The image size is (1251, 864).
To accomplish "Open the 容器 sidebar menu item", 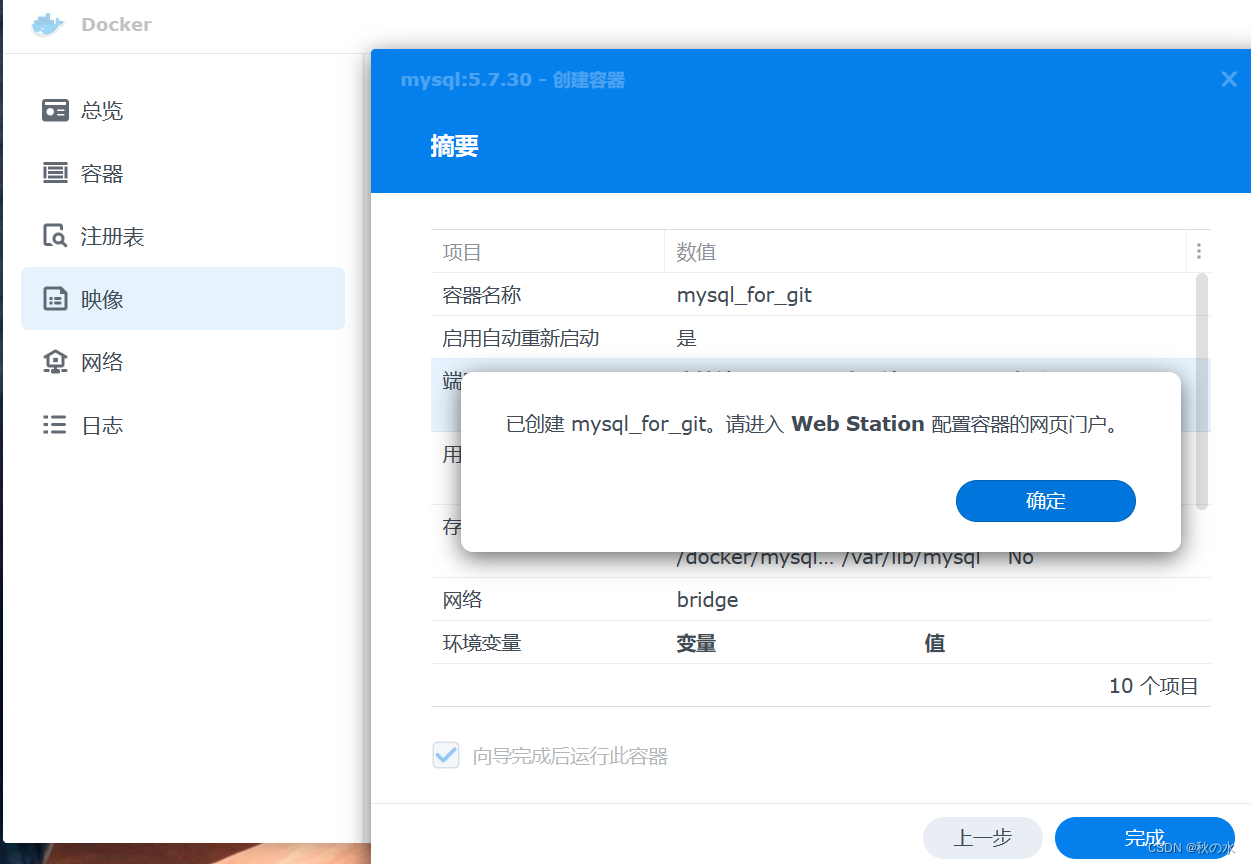I will pos(183,173).
